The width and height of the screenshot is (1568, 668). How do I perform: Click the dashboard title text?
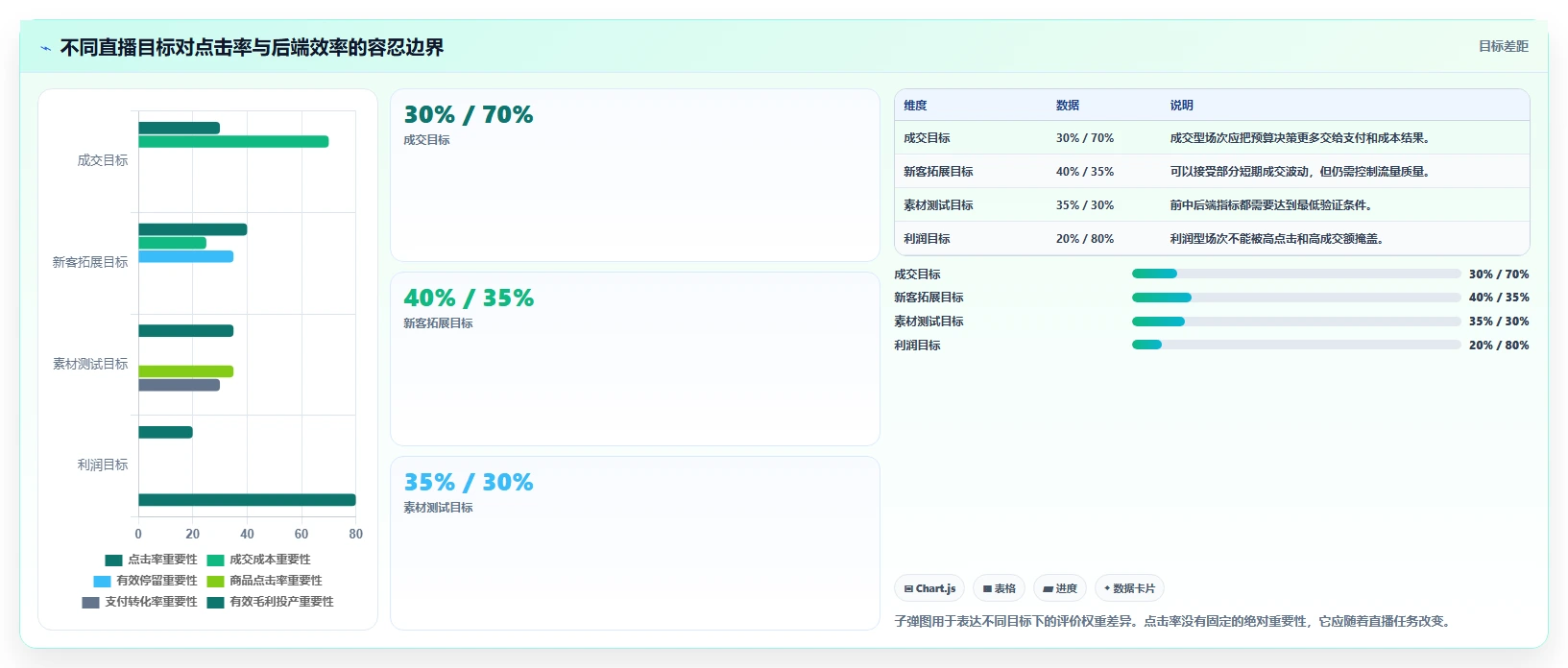tap(253, 48)
